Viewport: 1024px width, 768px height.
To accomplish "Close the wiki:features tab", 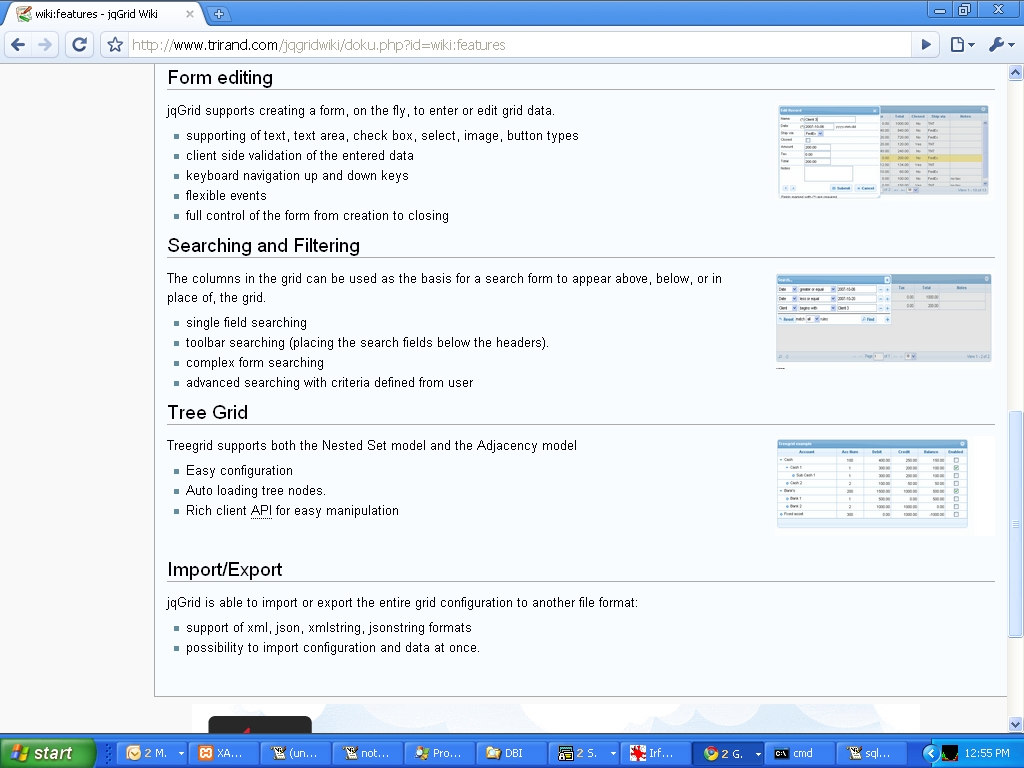I will coord(189,14).
